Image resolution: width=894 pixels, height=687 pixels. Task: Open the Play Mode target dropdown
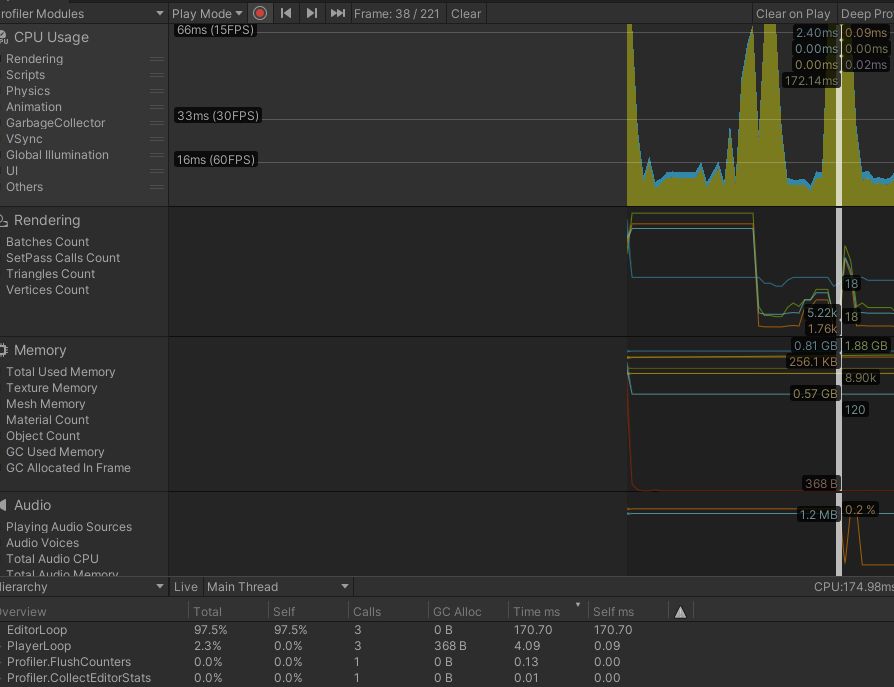[x=207, y=13]
